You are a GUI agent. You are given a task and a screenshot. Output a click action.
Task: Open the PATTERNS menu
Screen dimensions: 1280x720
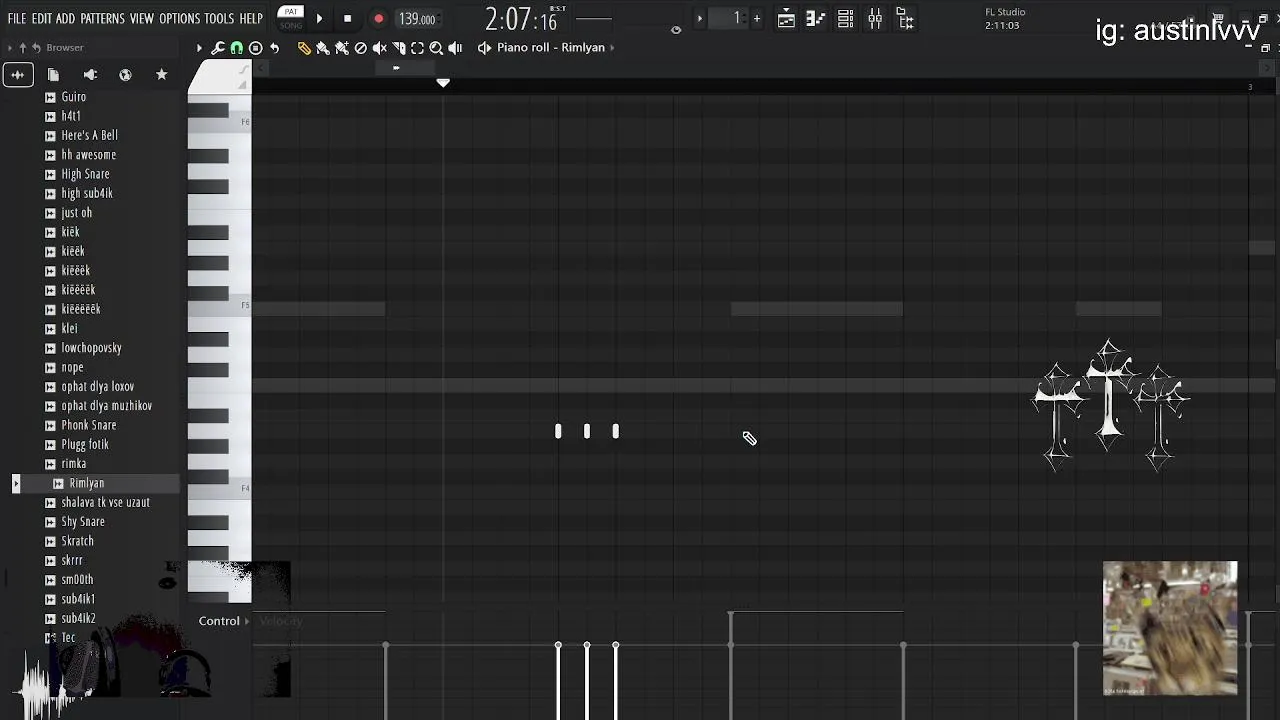click(x=102, y=18)
